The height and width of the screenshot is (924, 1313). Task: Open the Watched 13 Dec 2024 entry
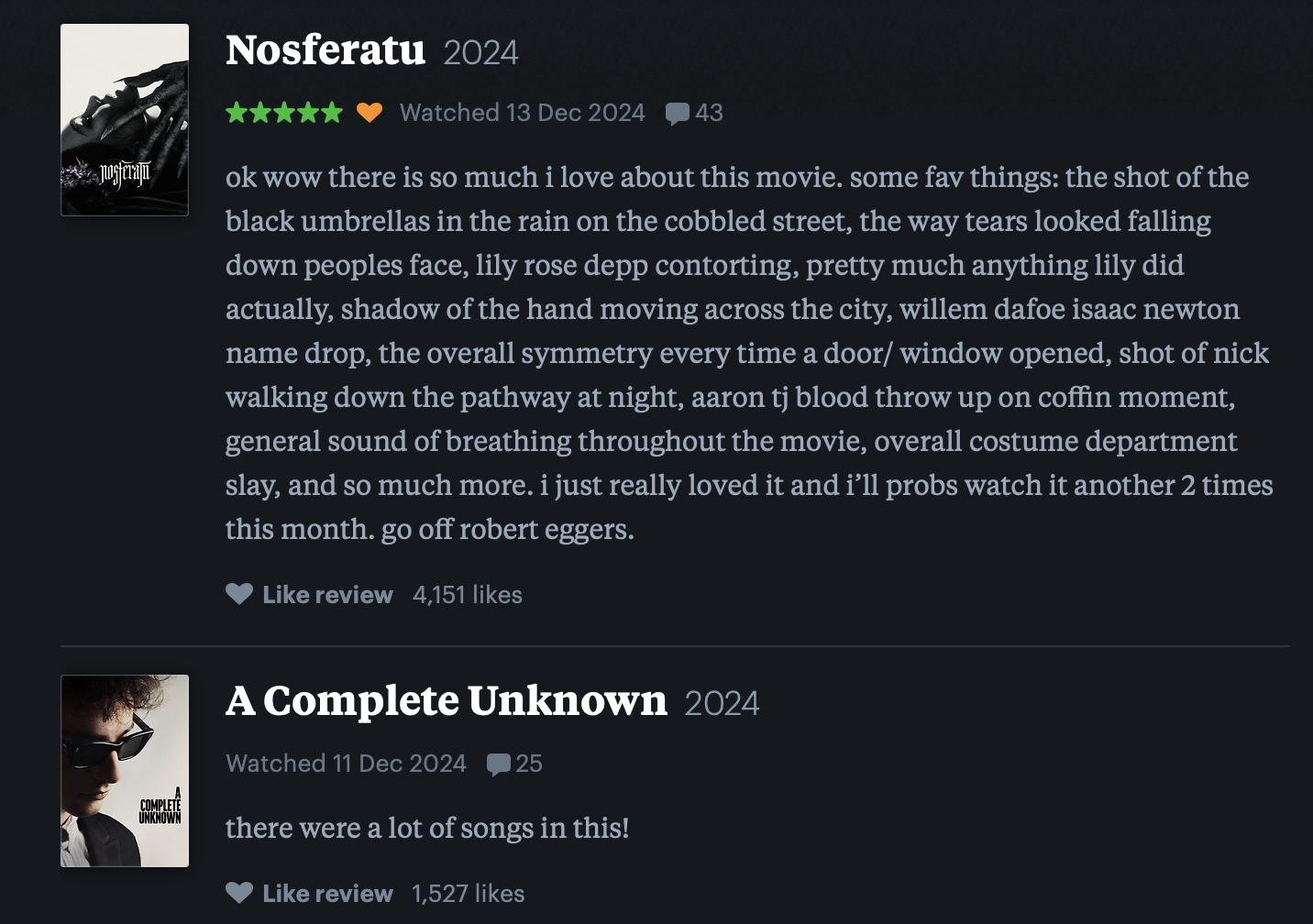click(x=522, y=113)
